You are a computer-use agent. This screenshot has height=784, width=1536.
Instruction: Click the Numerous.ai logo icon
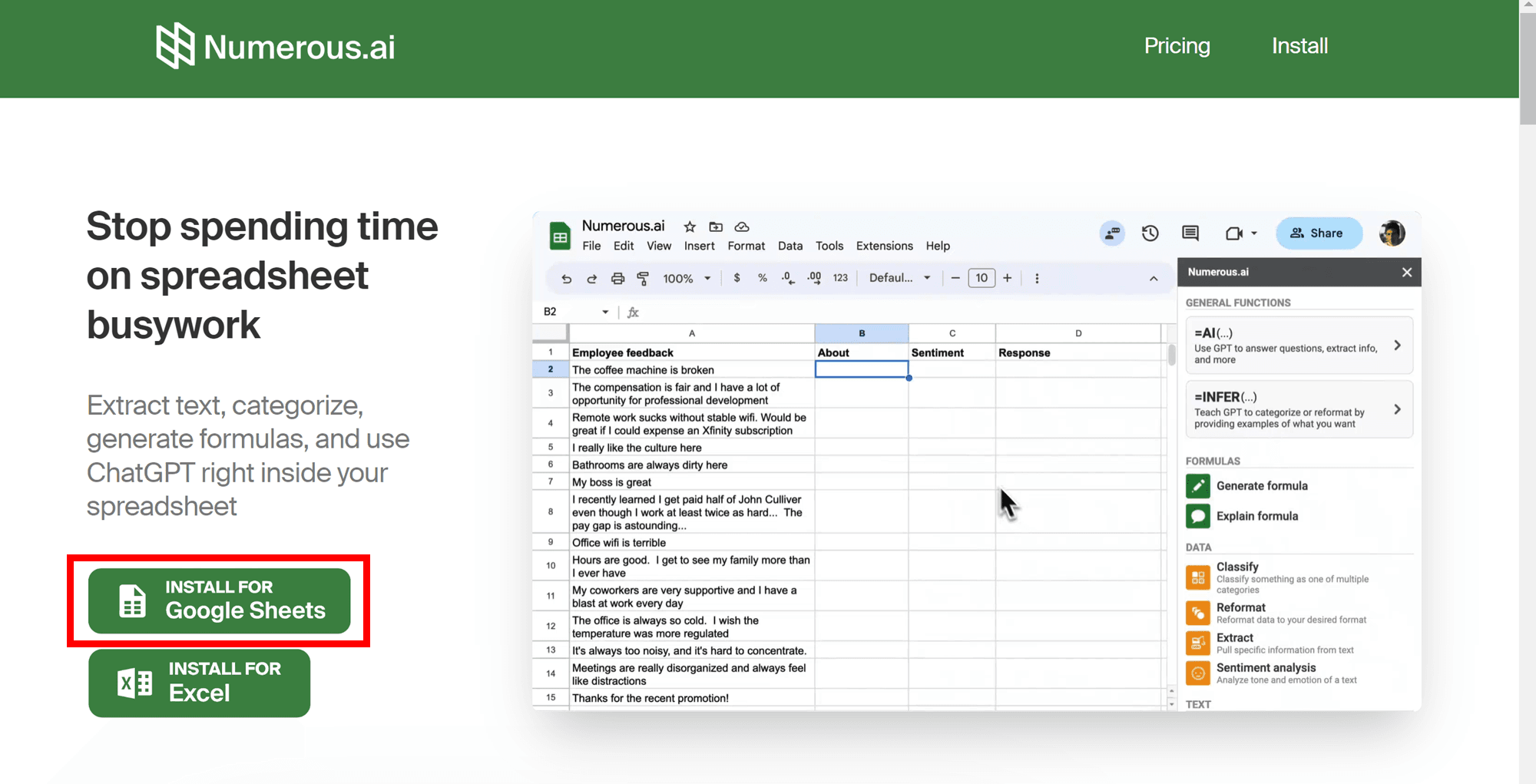tap(175, 46)
